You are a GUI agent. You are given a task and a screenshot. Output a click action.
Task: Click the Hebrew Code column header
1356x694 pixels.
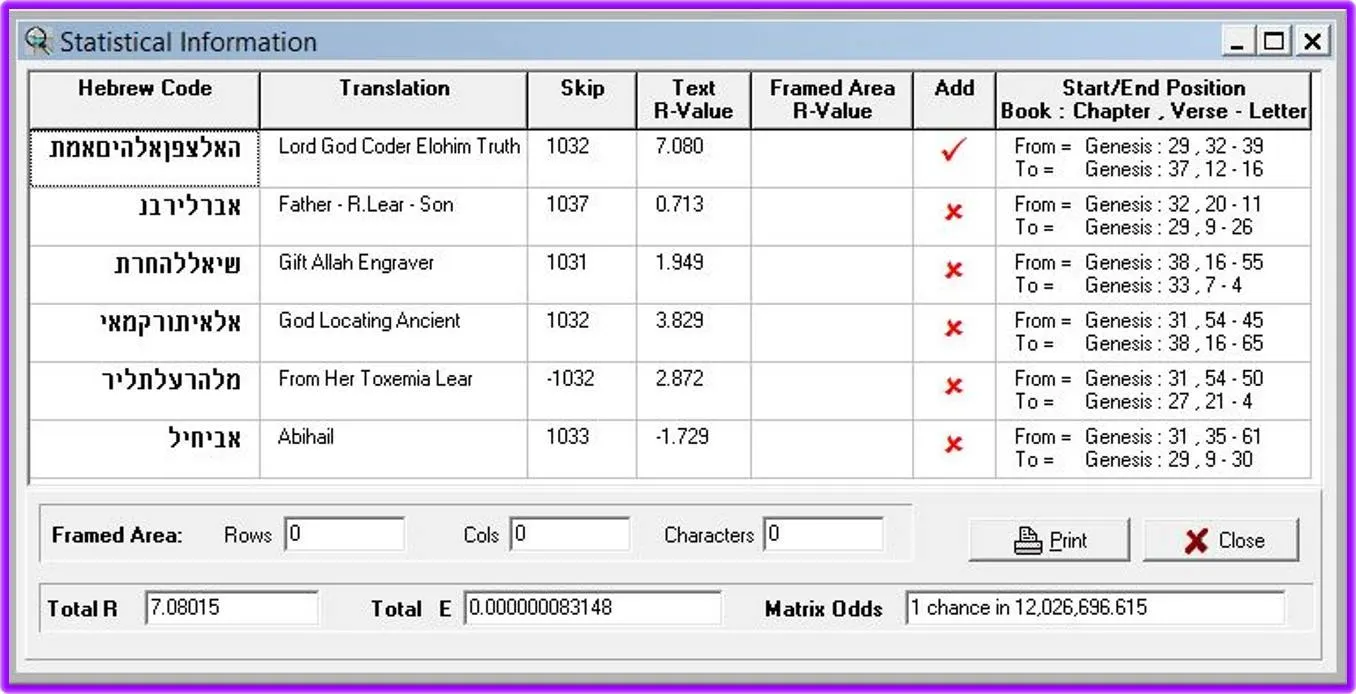click(x=145, y=100)
